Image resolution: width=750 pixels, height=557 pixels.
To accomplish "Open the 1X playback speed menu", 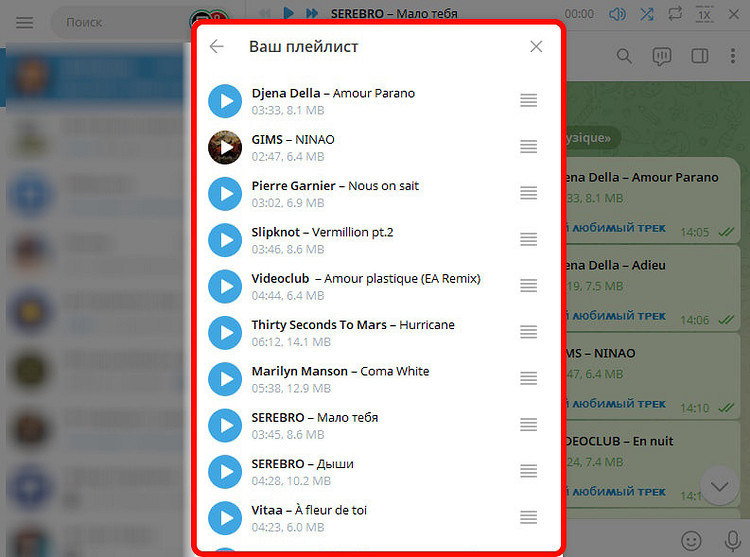I will (705, 14).
